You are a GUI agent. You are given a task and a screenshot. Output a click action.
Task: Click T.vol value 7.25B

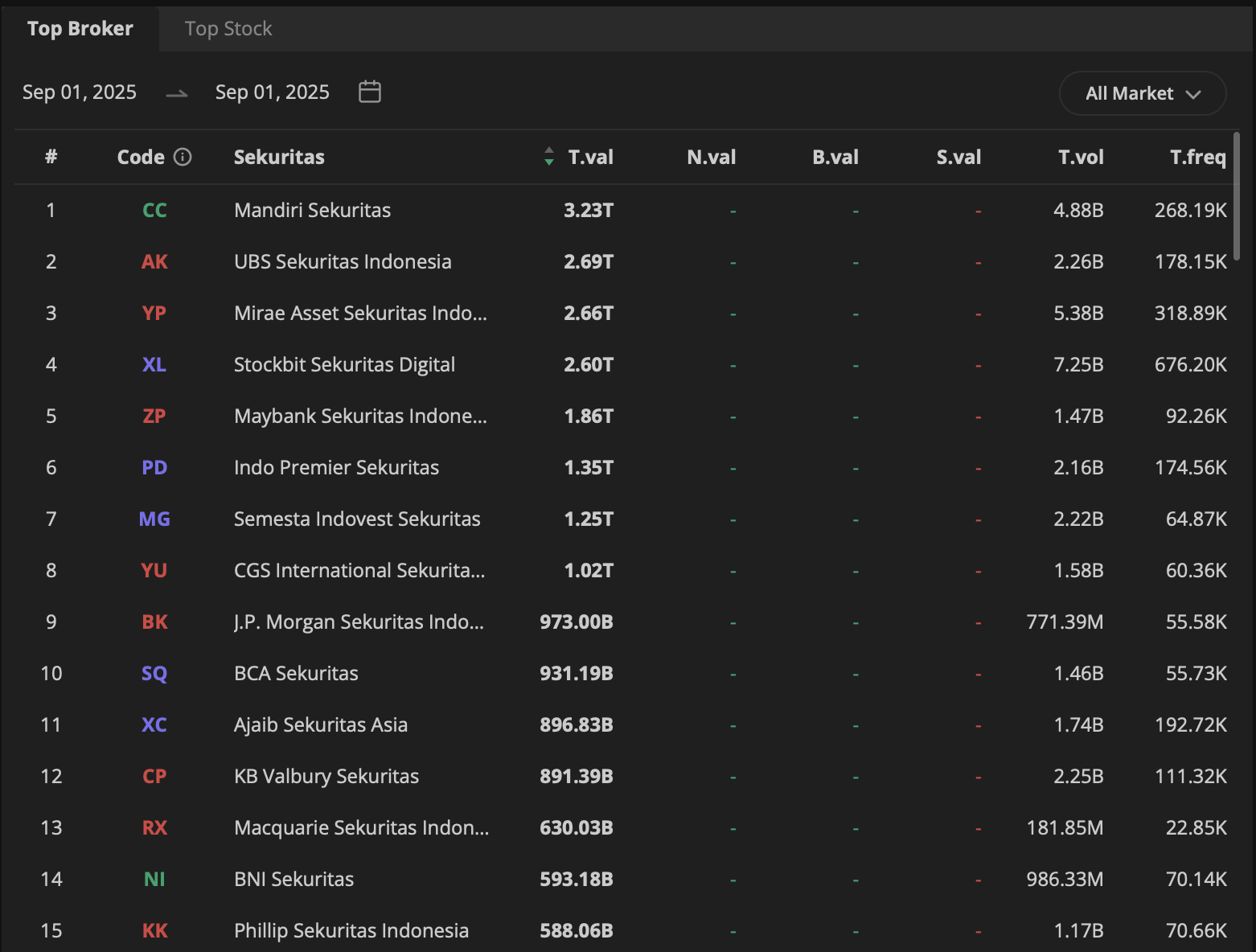tap(1078, 365)
